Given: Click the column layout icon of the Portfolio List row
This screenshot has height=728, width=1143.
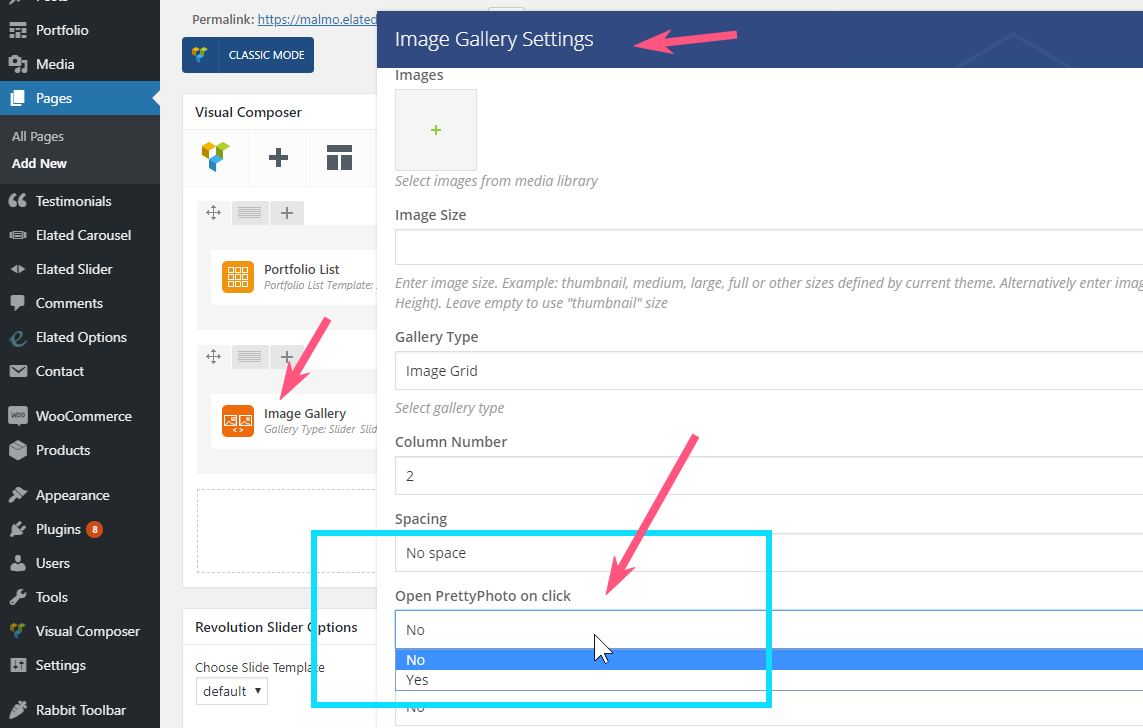Looking at the screenshot, I should 249,213.
